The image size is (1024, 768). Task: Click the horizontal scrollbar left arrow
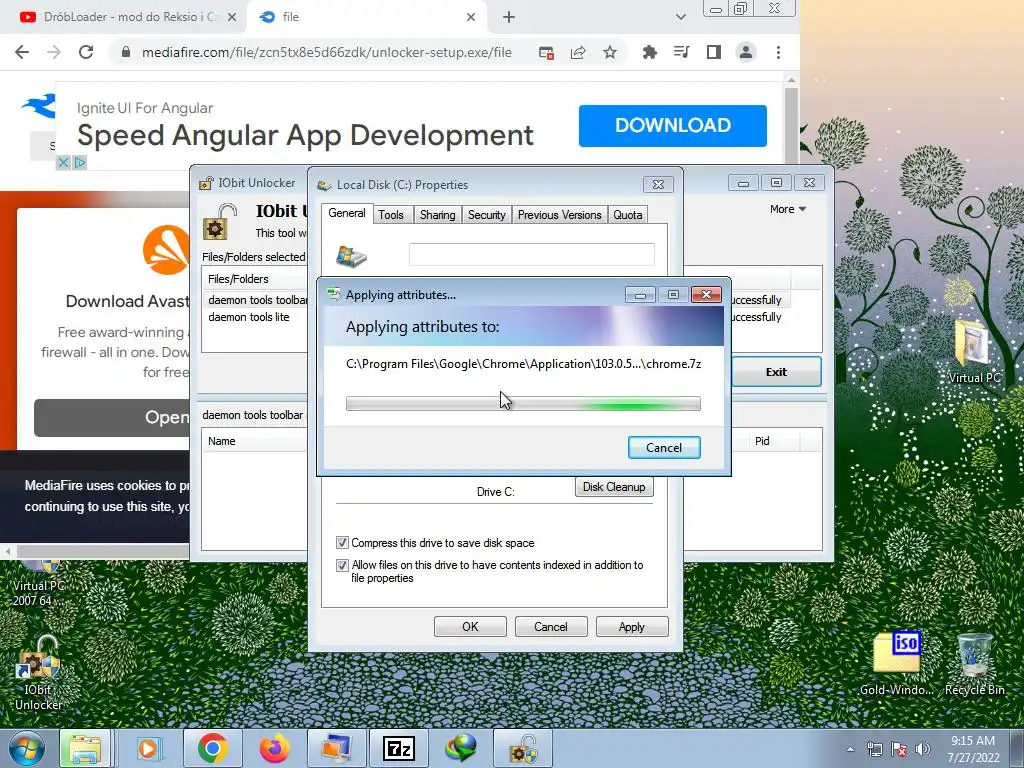click(x=8, y=552)
